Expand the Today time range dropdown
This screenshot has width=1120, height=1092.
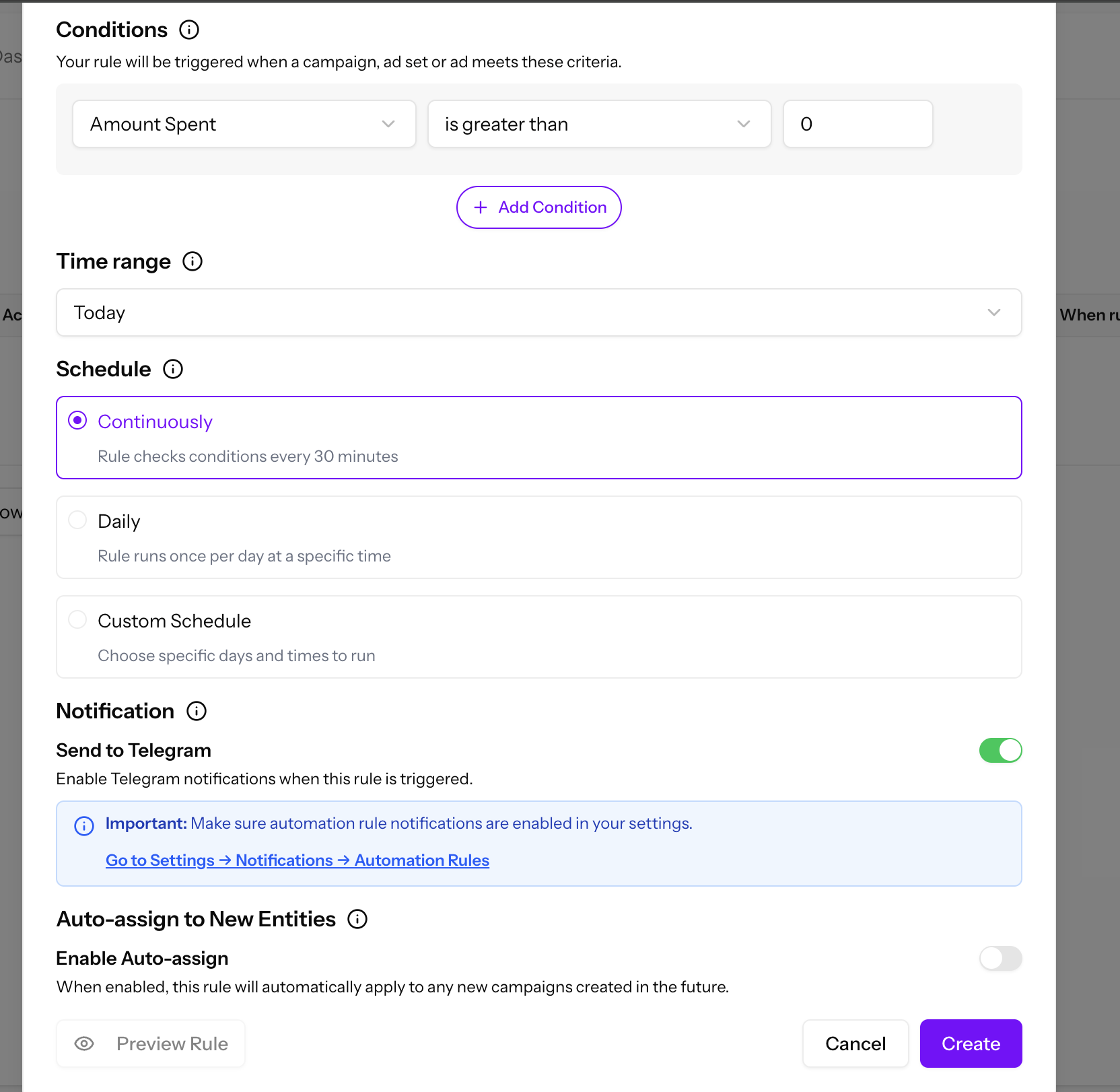[x=538, y=312]
